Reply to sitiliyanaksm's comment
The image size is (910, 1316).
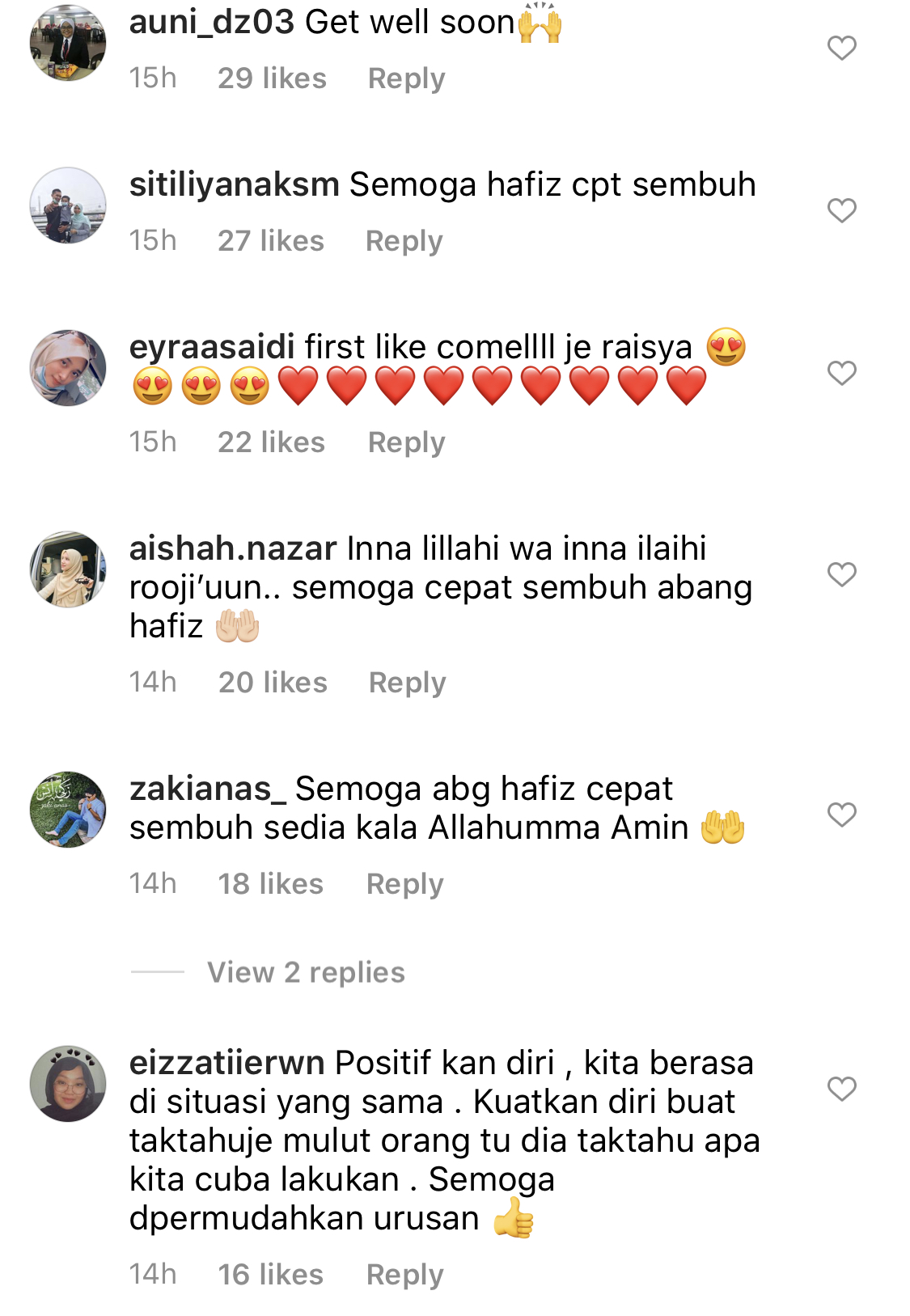[x=404, y=241]
